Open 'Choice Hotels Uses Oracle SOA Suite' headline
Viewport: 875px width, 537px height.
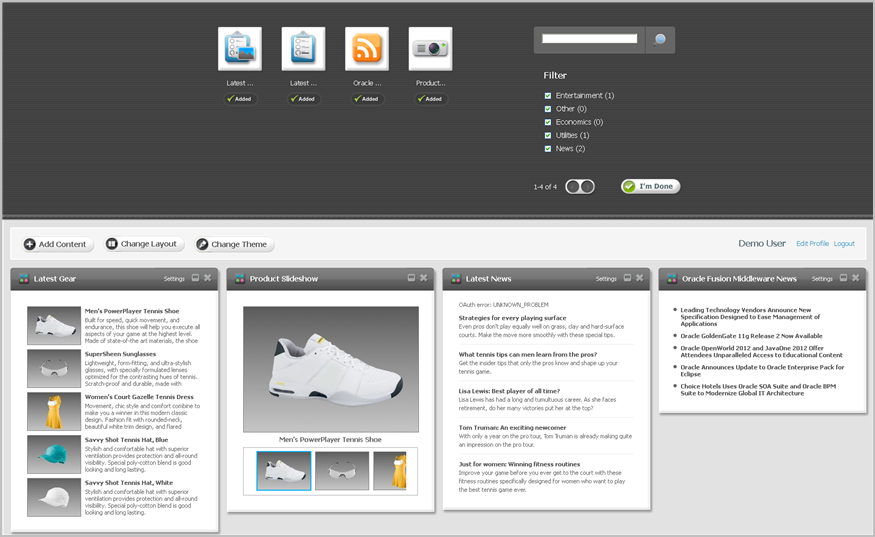tap(758, 390)
